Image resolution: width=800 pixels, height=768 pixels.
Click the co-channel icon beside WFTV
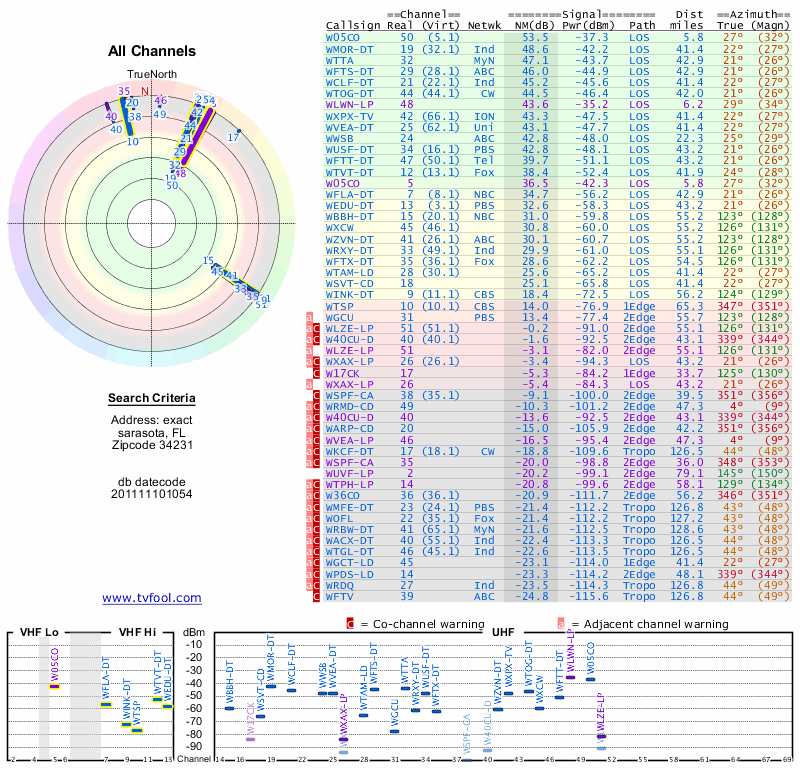[316, 597]
